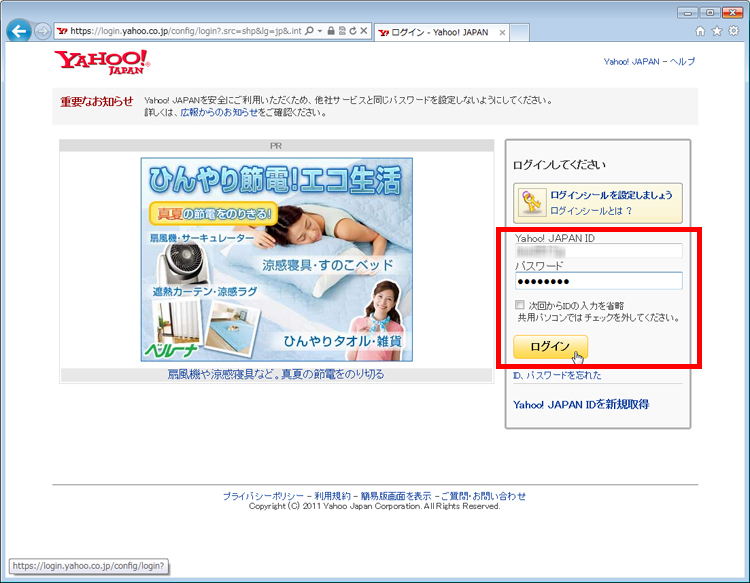The height and width of the screenshot is (583, 750).
Task: Open the 利用規約 footer link
Action: [332, 496]
